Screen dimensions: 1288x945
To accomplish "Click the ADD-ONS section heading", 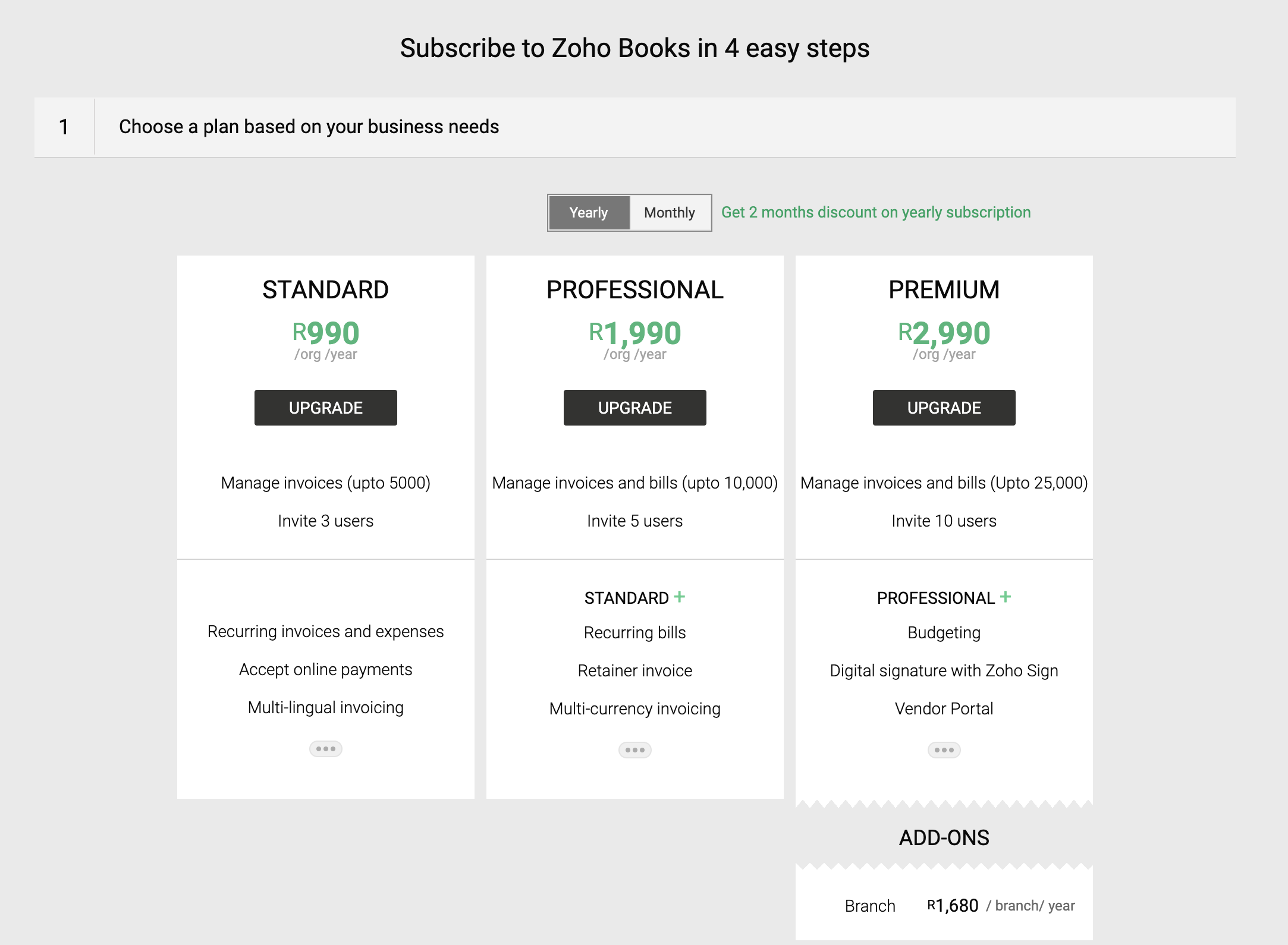I will [944, 838].
